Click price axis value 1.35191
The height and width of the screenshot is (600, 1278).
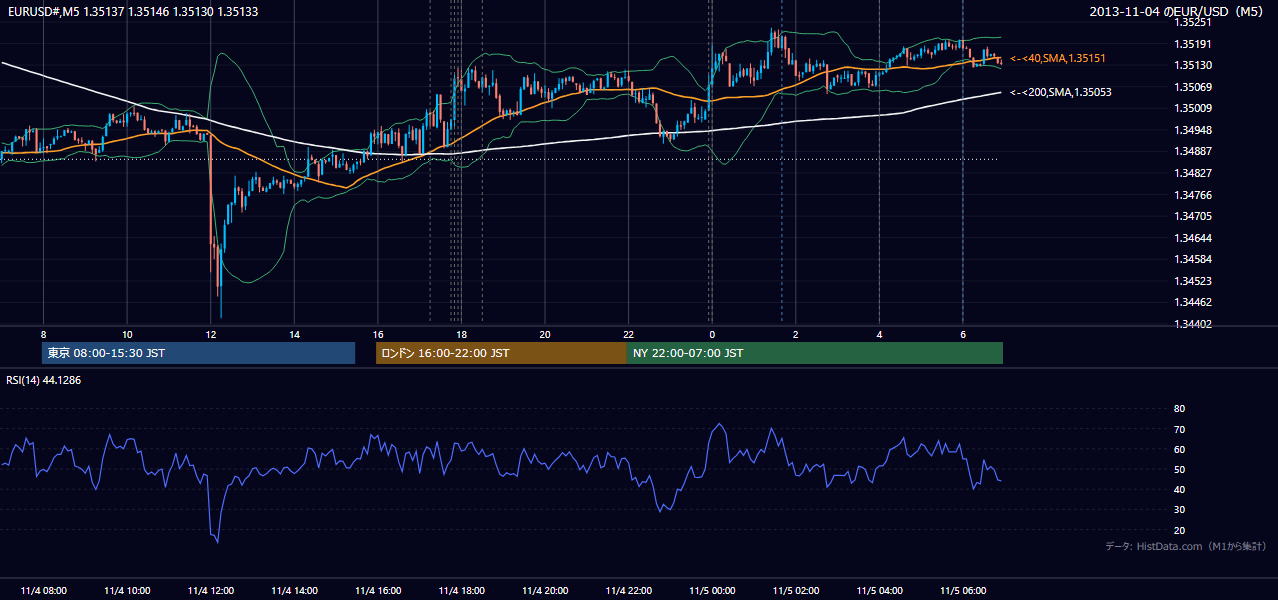pos(1193,44)
